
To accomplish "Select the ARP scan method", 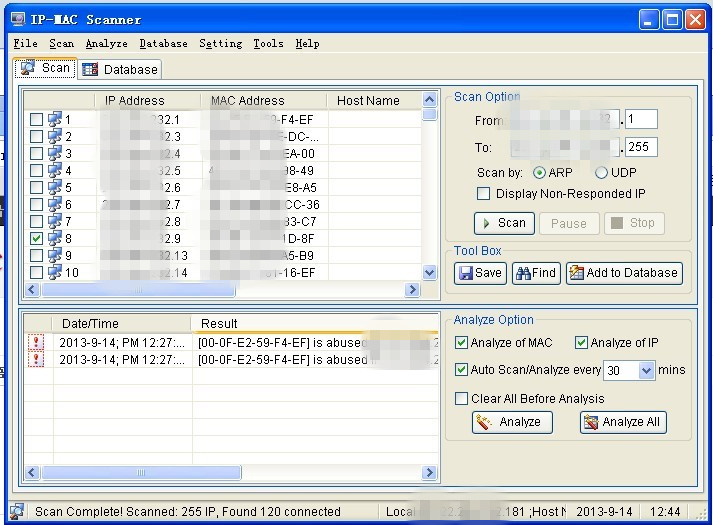I will (539, 173).
